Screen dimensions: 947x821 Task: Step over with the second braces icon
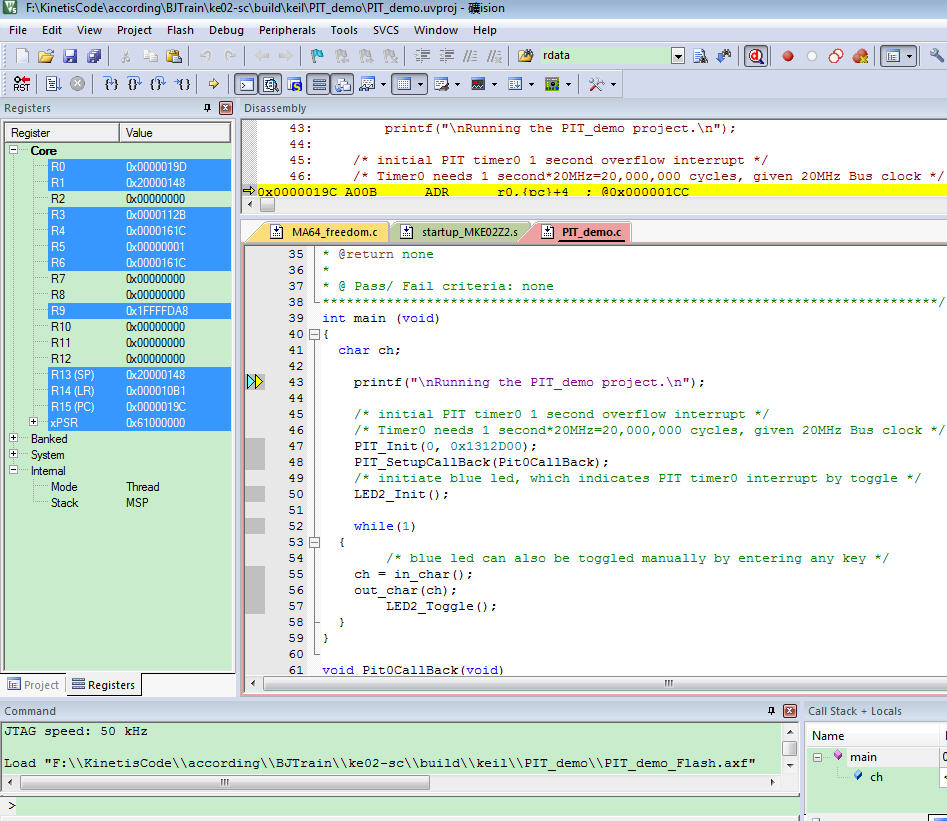pyautogui.click(x=134, y=84)
